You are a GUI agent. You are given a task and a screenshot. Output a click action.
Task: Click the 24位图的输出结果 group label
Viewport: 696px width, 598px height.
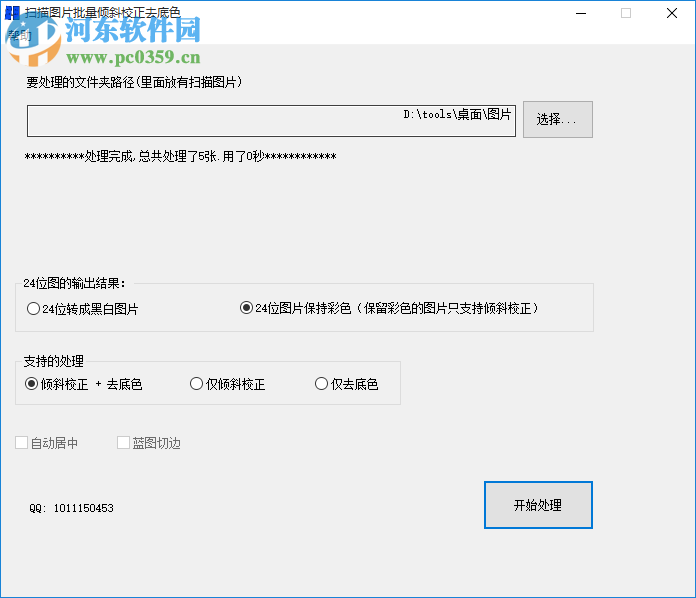point(75,283)
